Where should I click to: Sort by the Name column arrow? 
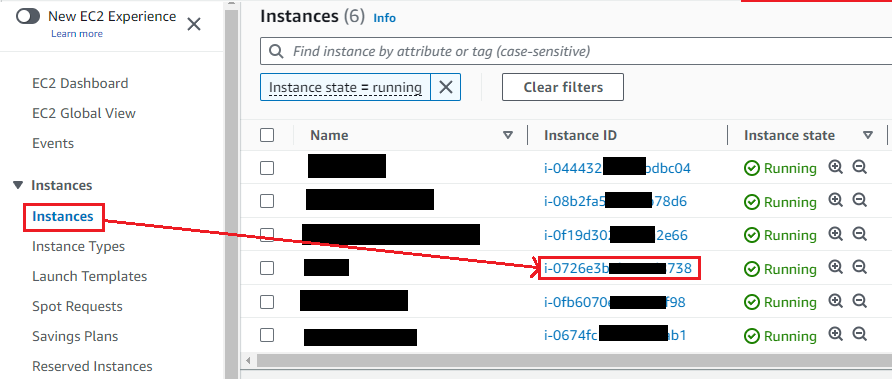508,135
